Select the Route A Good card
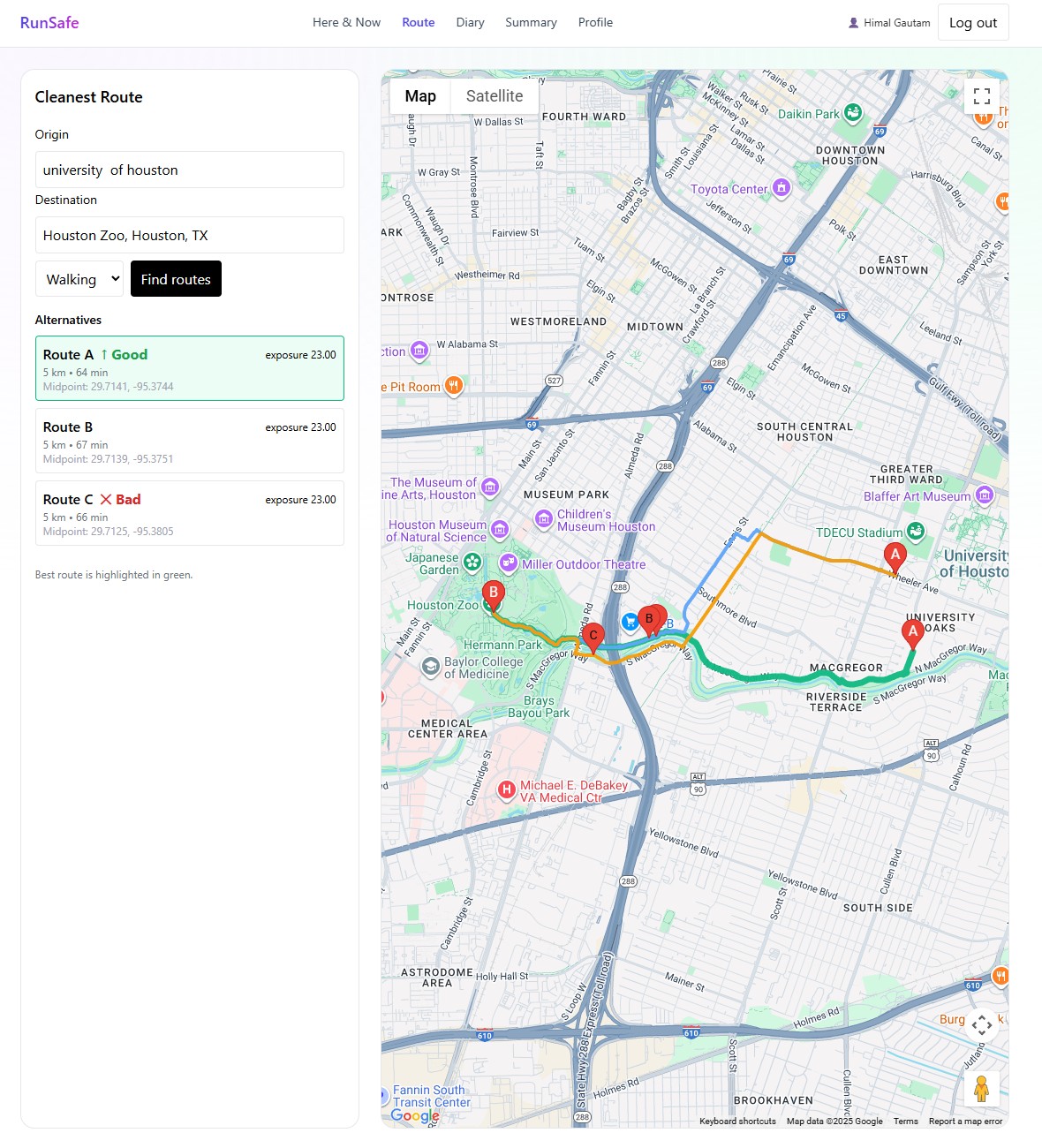1042x1148 pixels. [190, 368]
